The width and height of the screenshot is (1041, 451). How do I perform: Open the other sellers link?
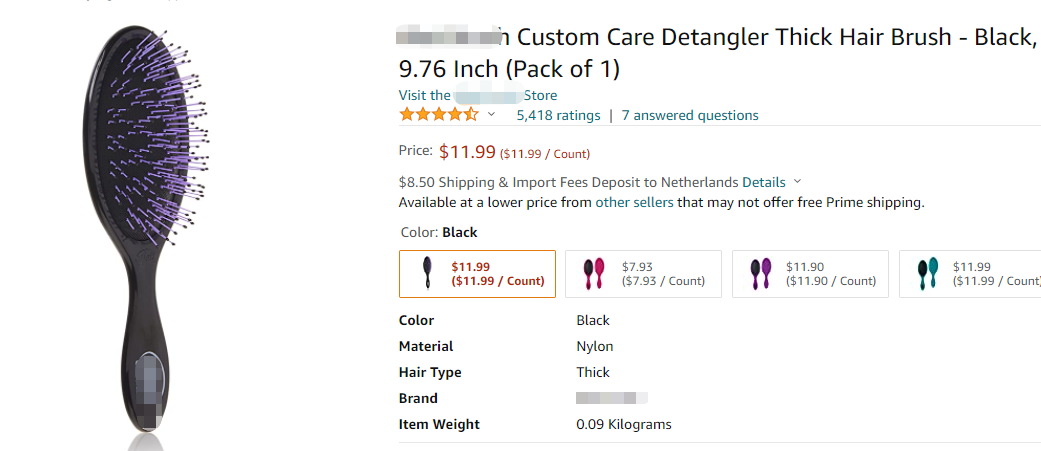[634, 202]
